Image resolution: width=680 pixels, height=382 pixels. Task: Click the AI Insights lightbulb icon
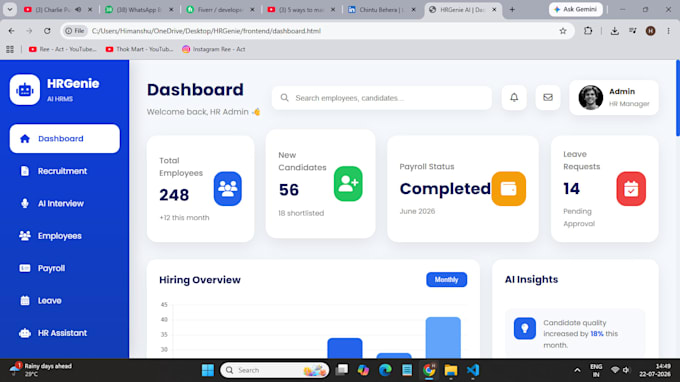coord(525,328)
